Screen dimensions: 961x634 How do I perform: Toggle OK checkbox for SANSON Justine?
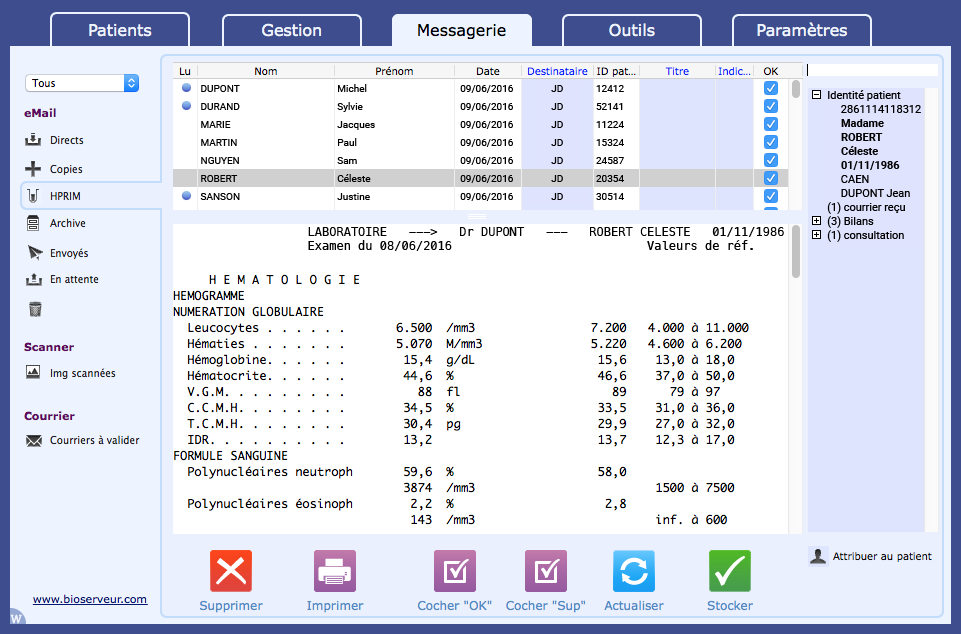770,196
